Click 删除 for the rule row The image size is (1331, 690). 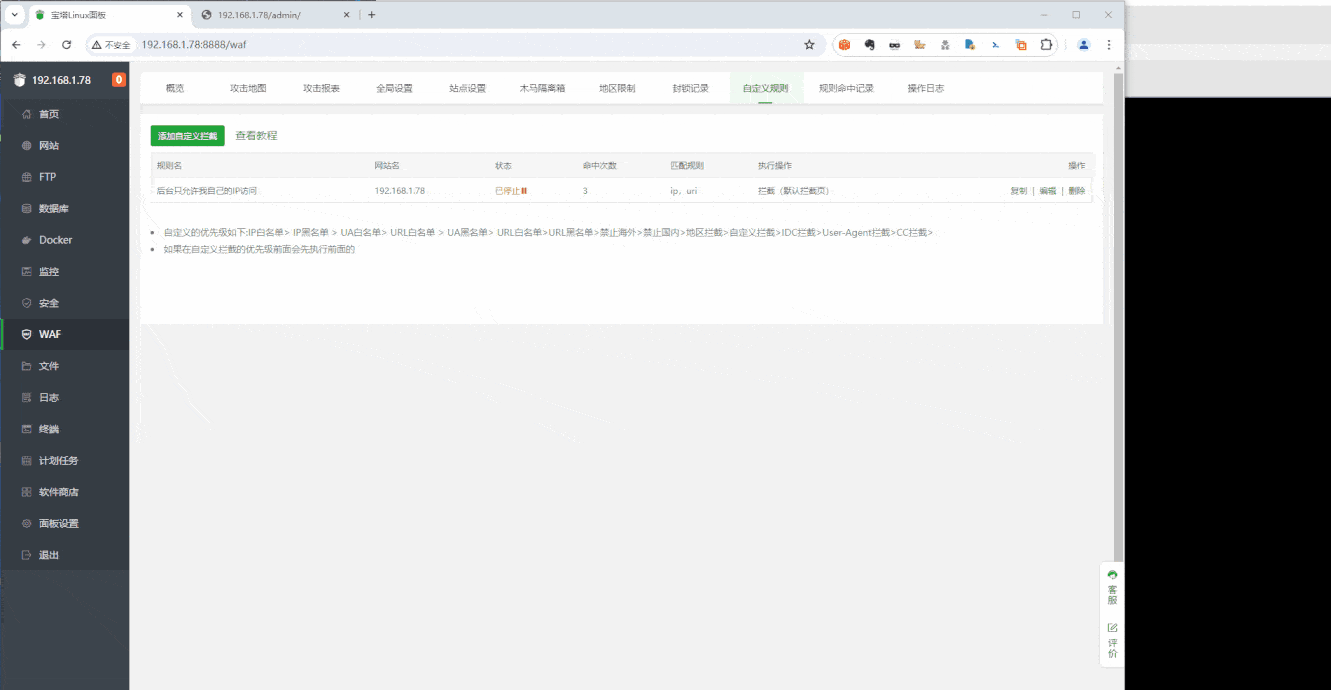(x=1076, y=190)
